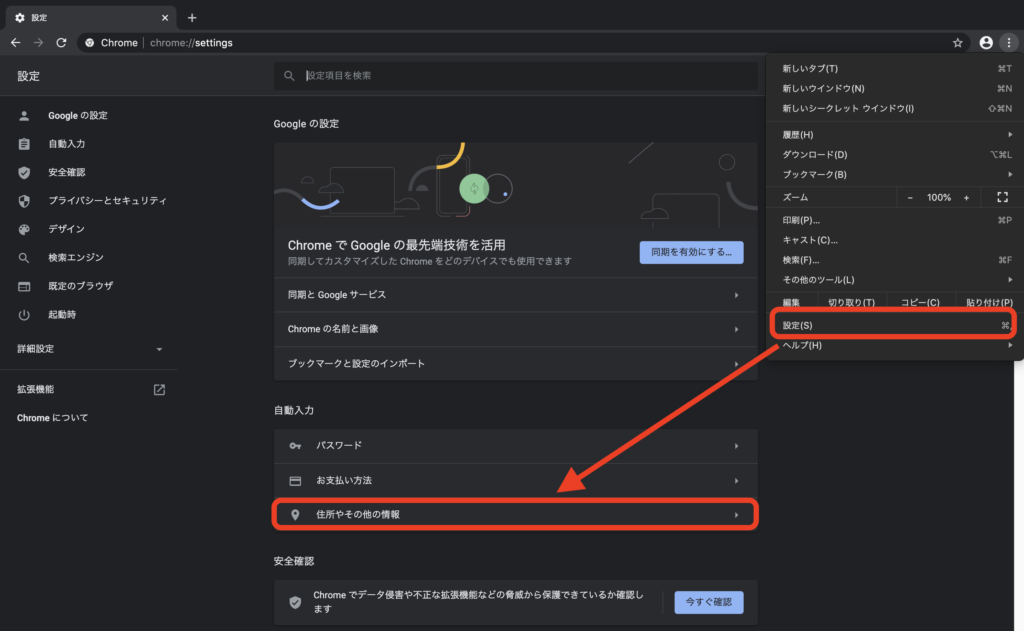Click the external link icon beside 拡張機能
Image resolution: width=1024 pixels, height=631 pixels.
pyautogui.click(x=159, y=389)
